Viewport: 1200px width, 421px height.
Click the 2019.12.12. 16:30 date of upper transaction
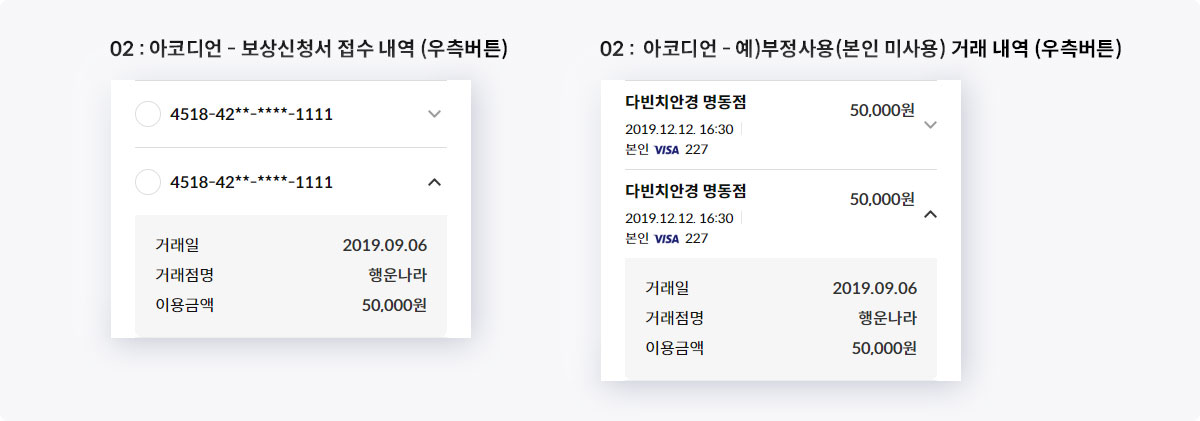coord(679,129)
